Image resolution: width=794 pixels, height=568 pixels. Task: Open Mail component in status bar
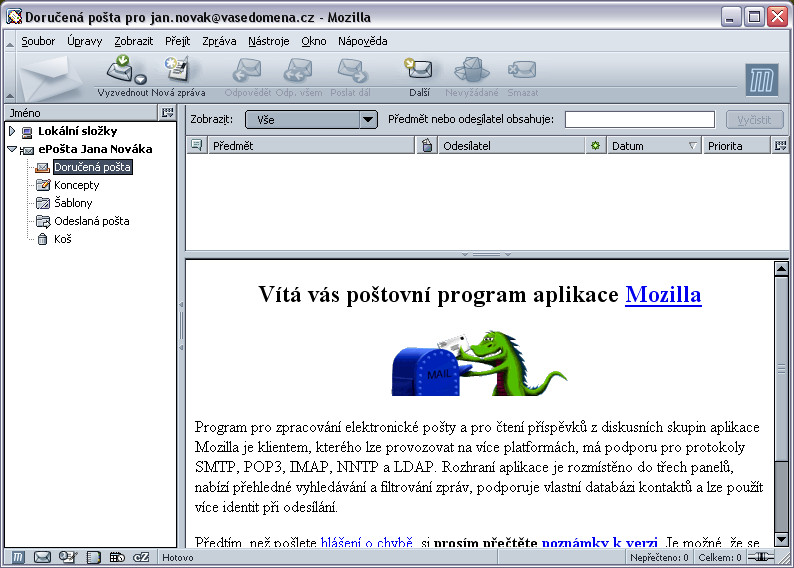click(x=42, y=557)
